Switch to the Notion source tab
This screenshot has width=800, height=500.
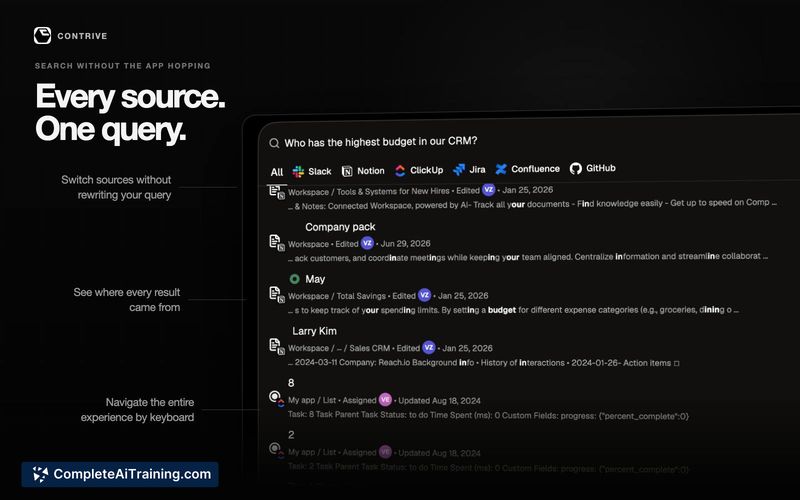(363, 171)
